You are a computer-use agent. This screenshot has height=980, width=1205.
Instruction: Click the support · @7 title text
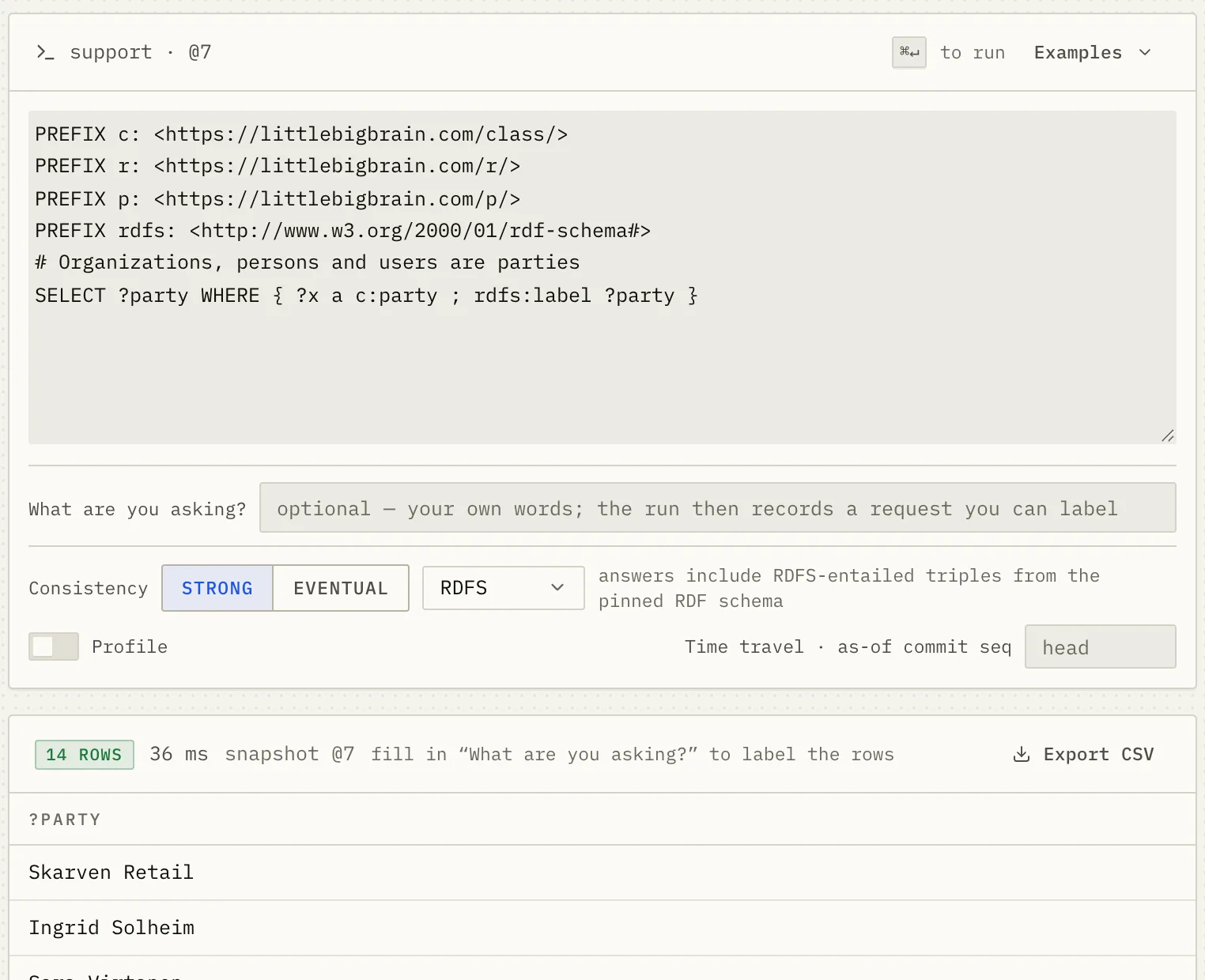(x=141, y=52)
